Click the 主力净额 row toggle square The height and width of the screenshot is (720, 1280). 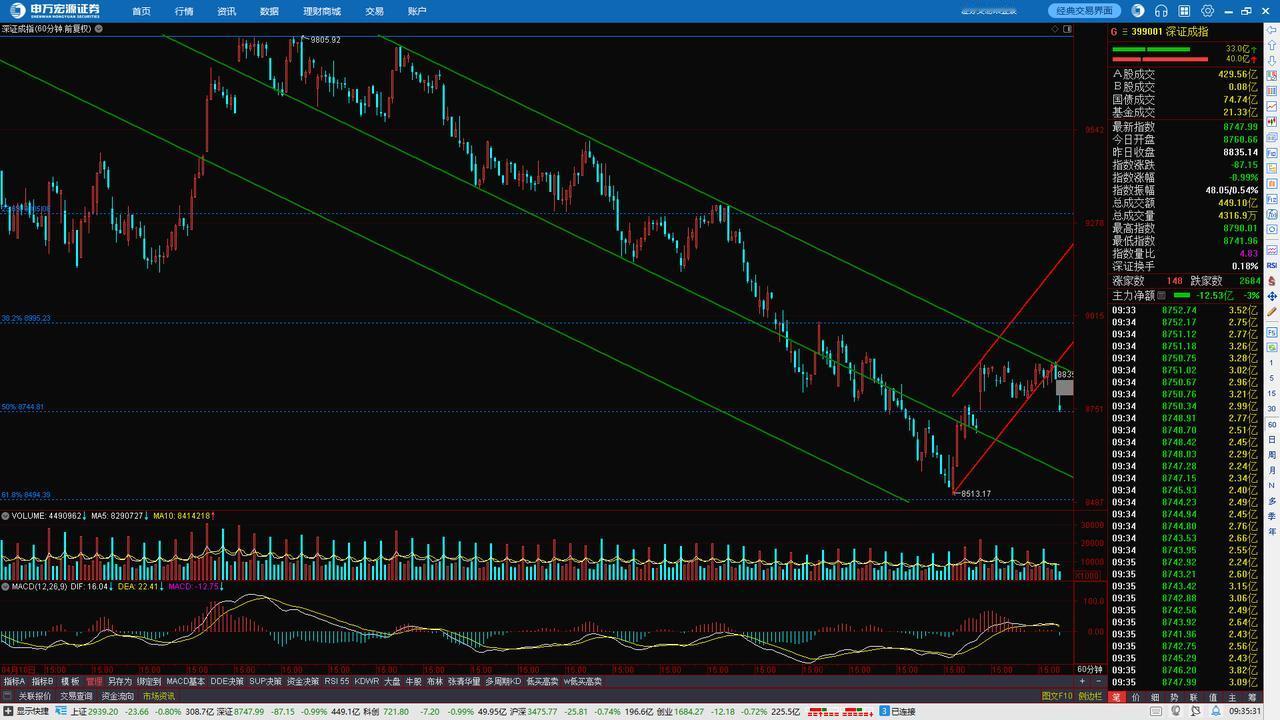click(x=1161, y=296)
